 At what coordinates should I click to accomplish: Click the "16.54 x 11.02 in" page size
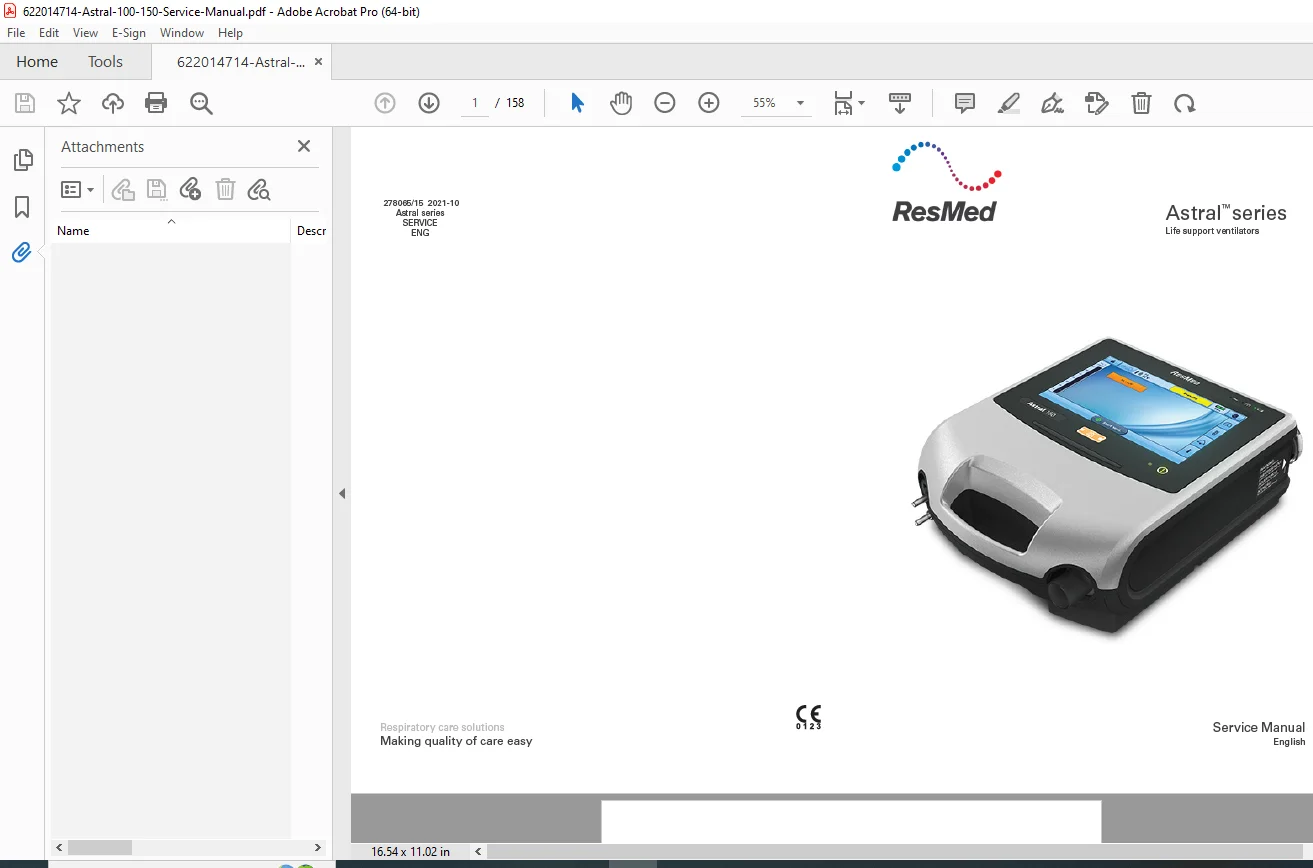[x=410, y=852]
